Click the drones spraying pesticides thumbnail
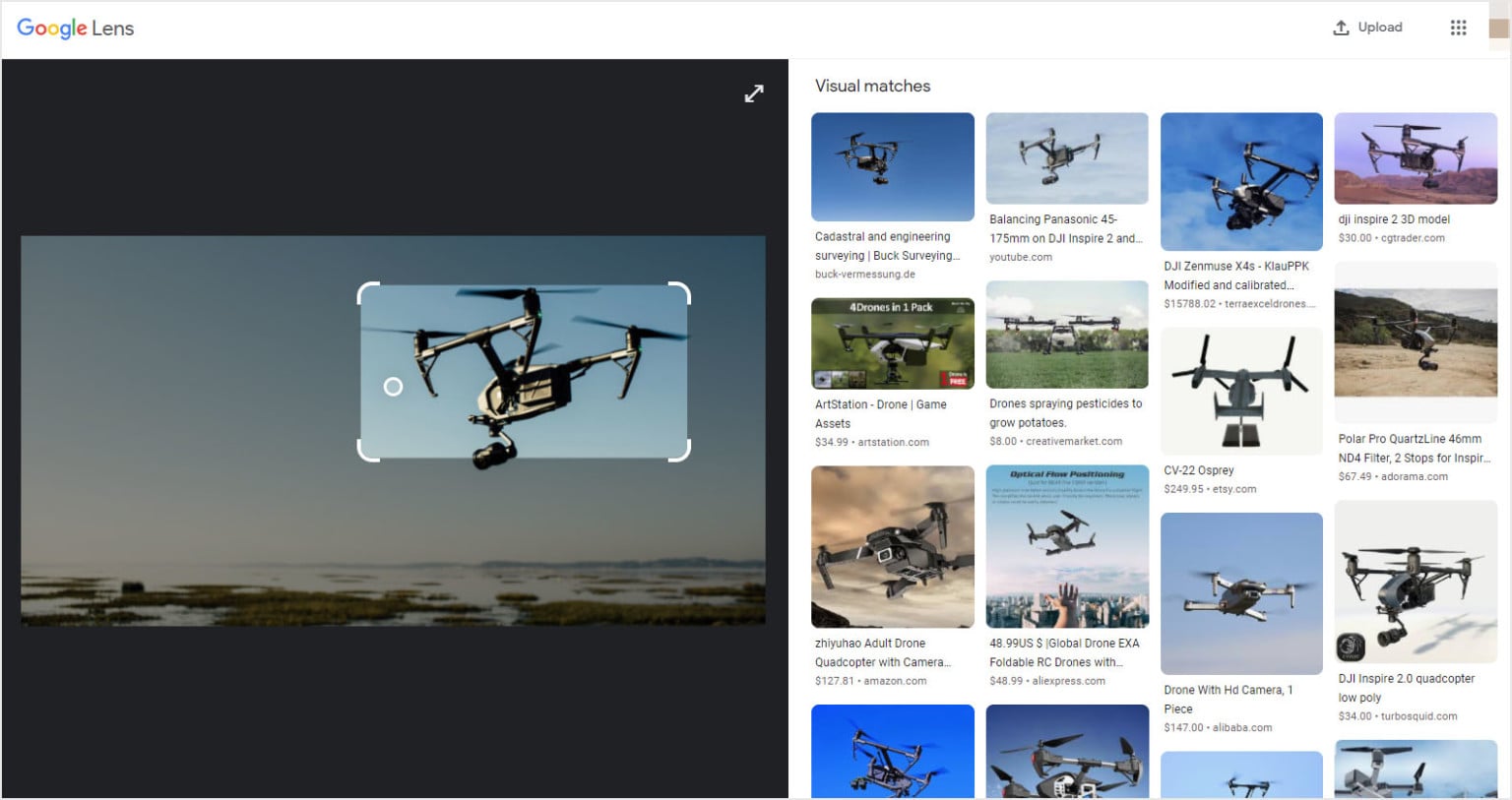 tap(1066, 334)
